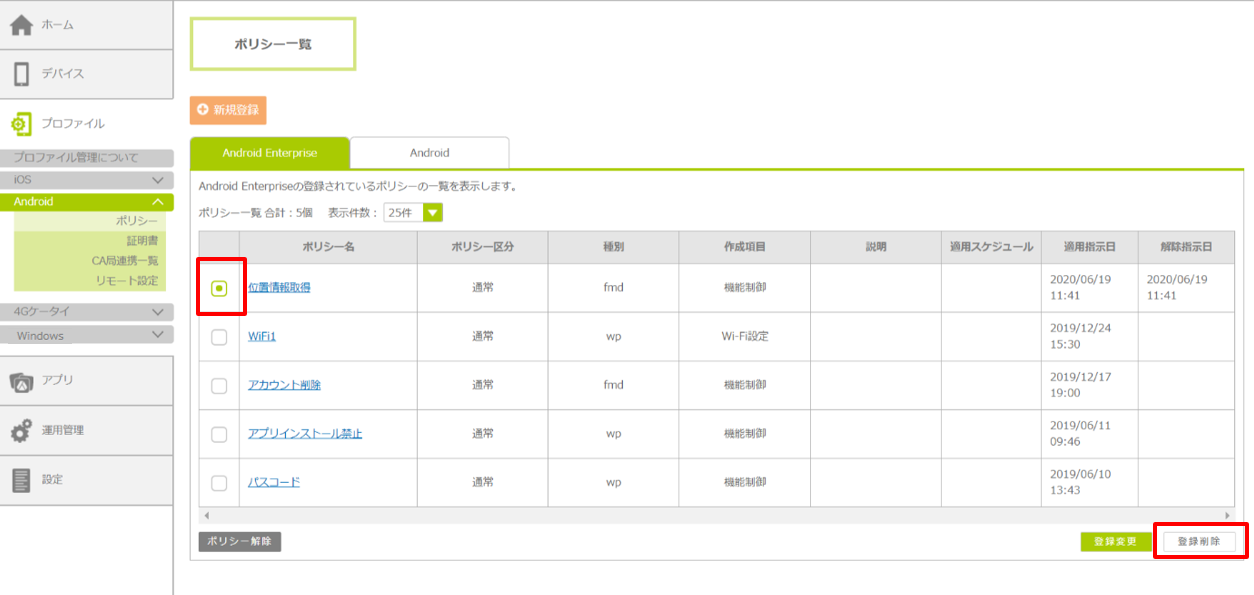Click the Operations Management gears icon
This screenshot has width=1254, height=595.
pyautogui.click(x=22, y=431)
